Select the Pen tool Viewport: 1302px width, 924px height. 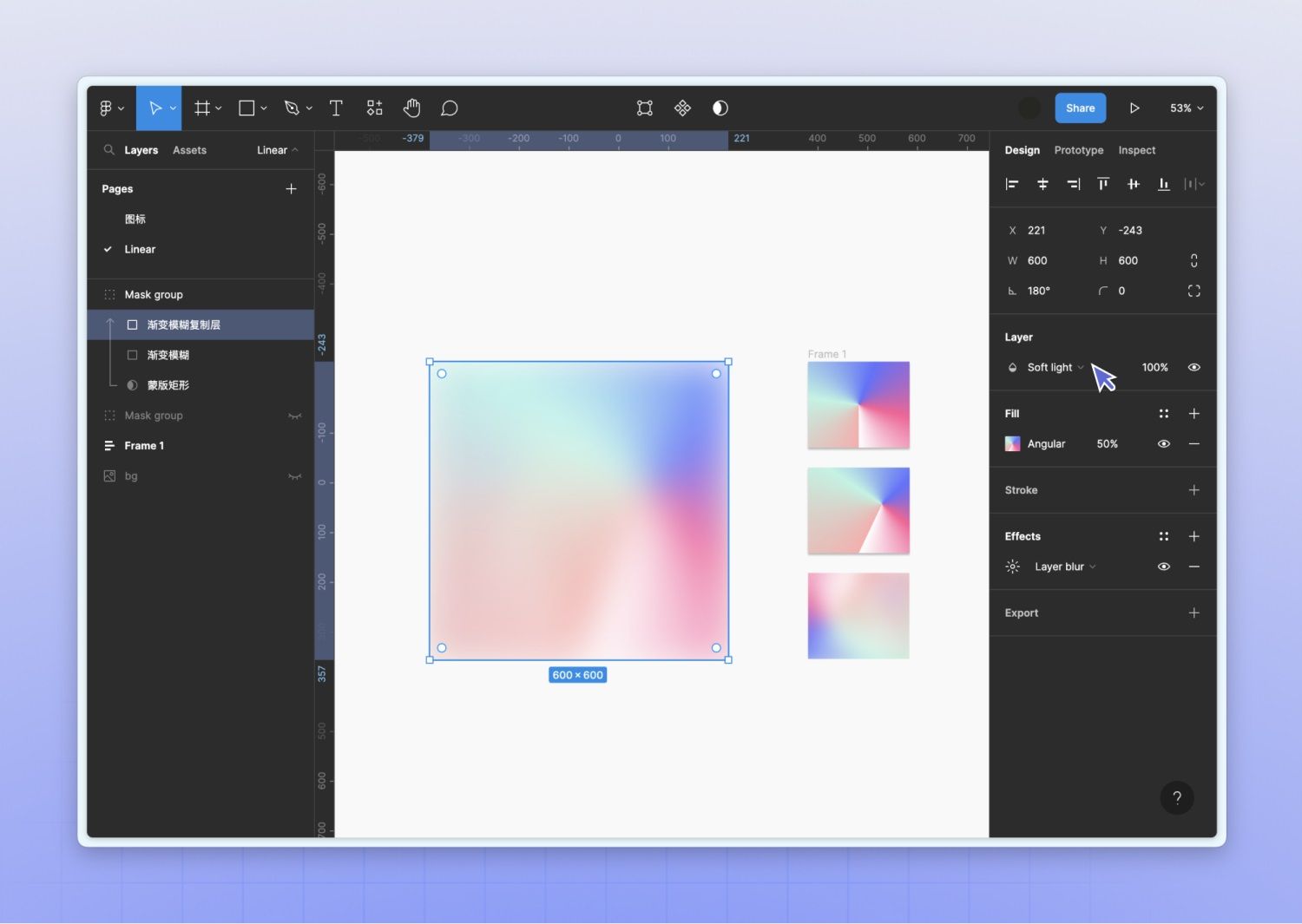(x=292, y=108)
